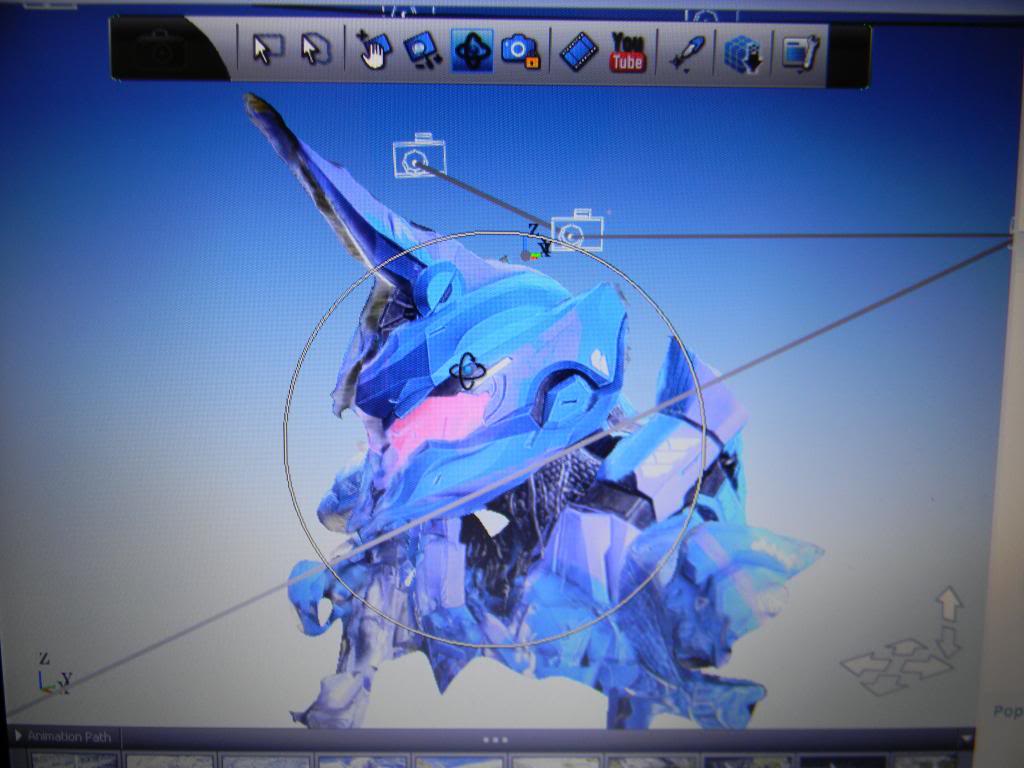Click the move backward navigation arrow
This screenshot has height=768, width=1024.
pos(883,684)
